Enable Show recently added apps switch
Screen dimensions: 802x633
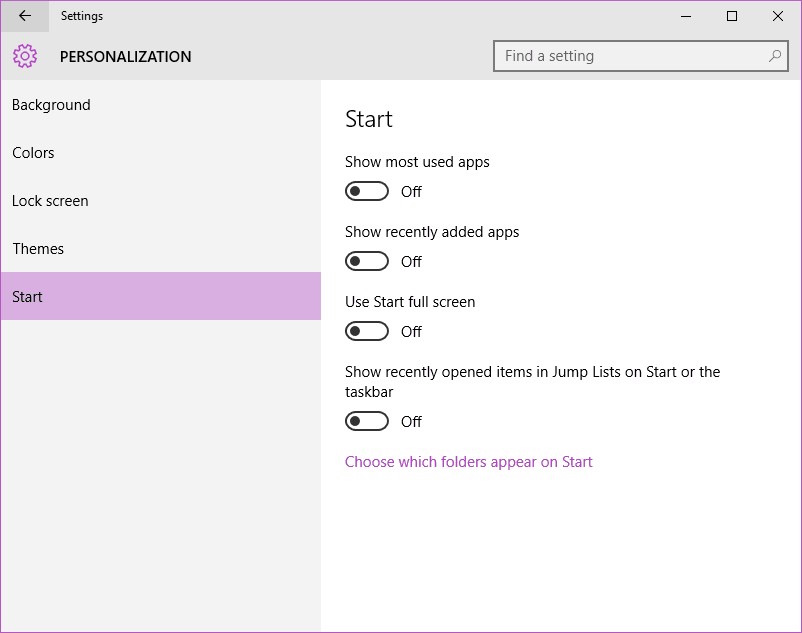(x=367, y=261)
